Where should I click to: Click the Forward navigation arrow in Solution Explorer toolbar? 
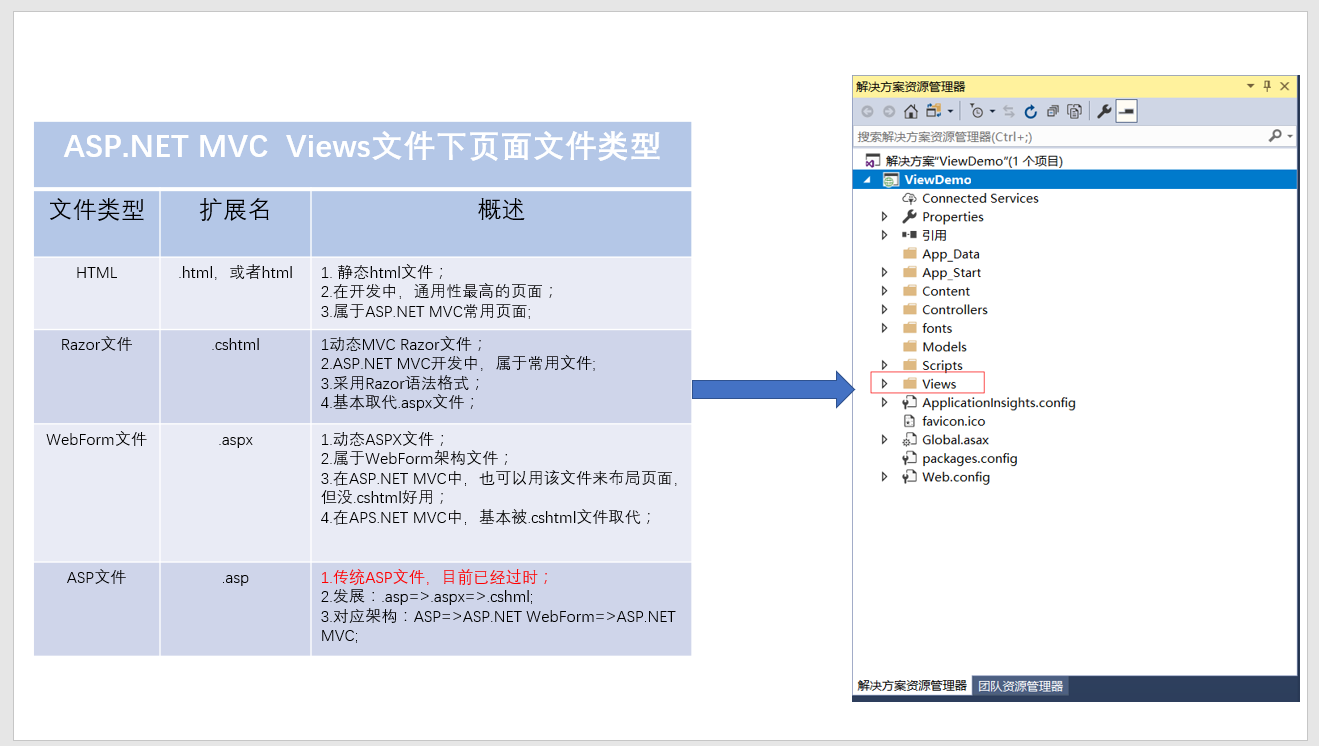click(889, 112)
